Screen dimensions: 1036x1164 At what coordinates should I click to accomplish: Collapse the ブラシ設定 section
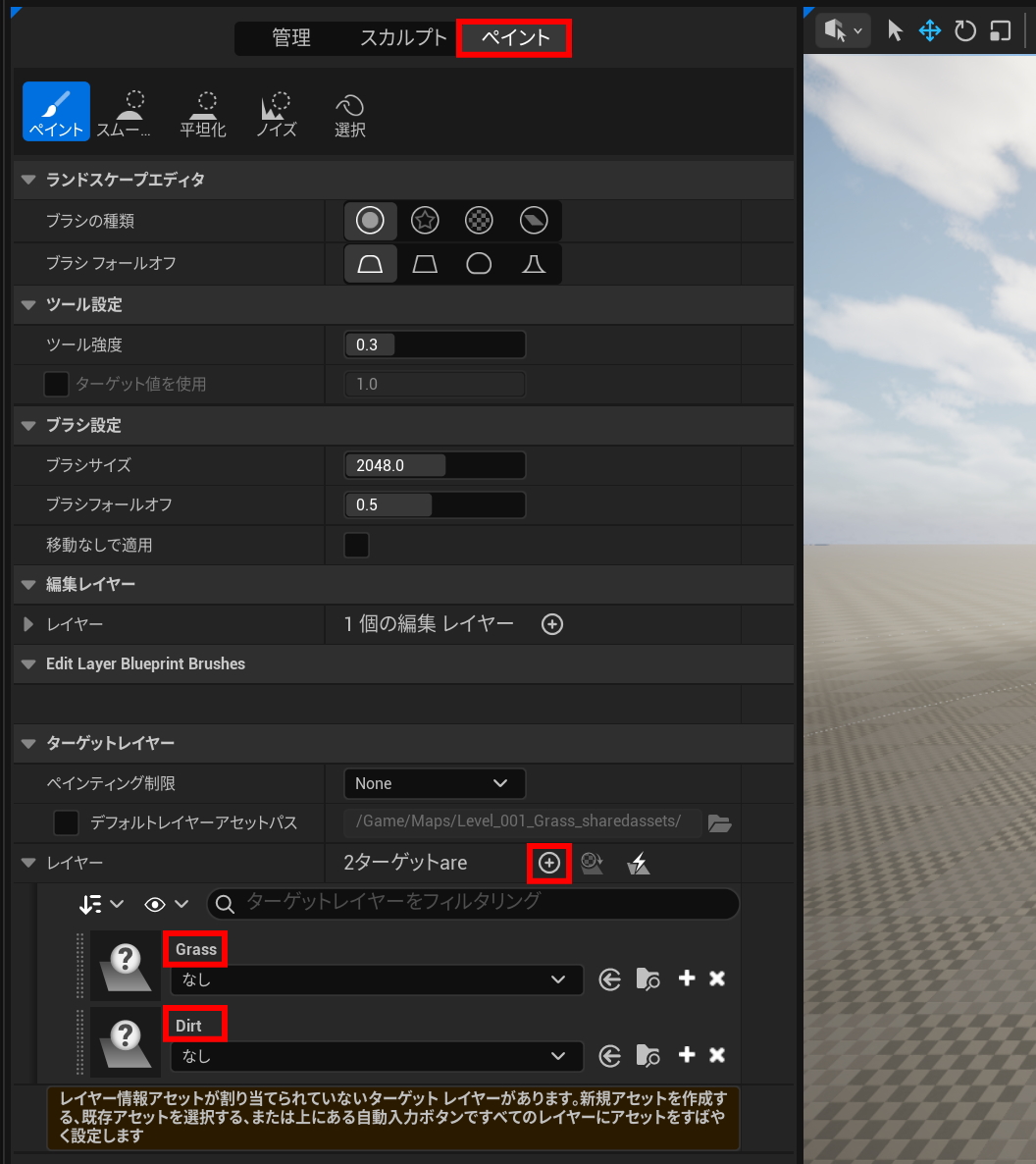29,425
